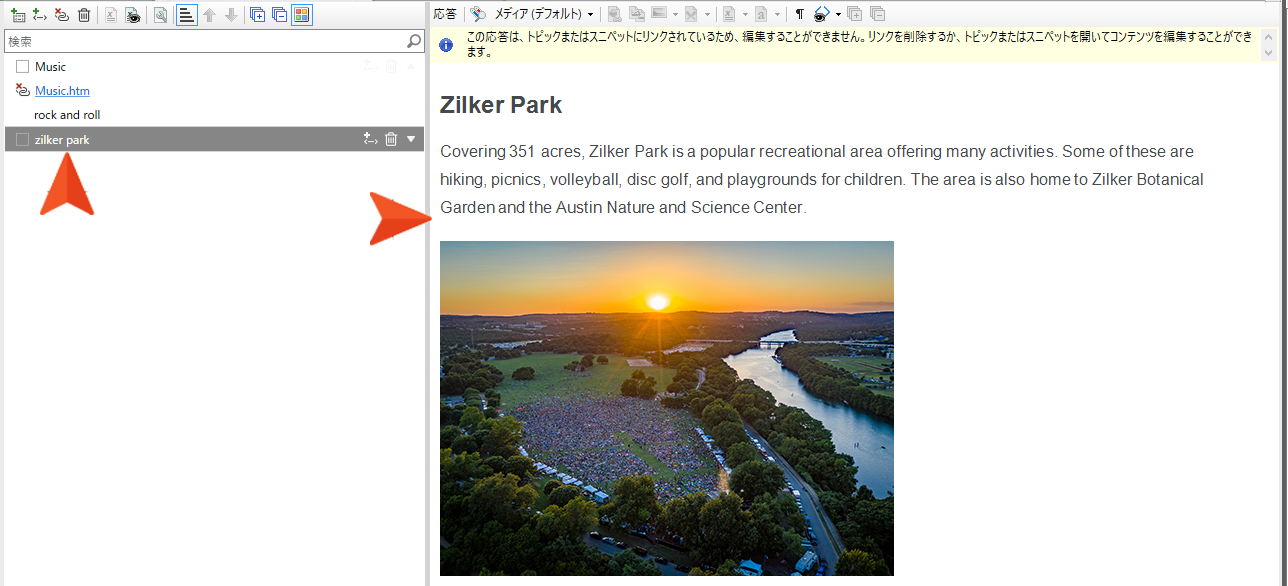Open the properties wrench document icon
The width and height of the screenshot is (1288, 586).
[x=160, y=15]
